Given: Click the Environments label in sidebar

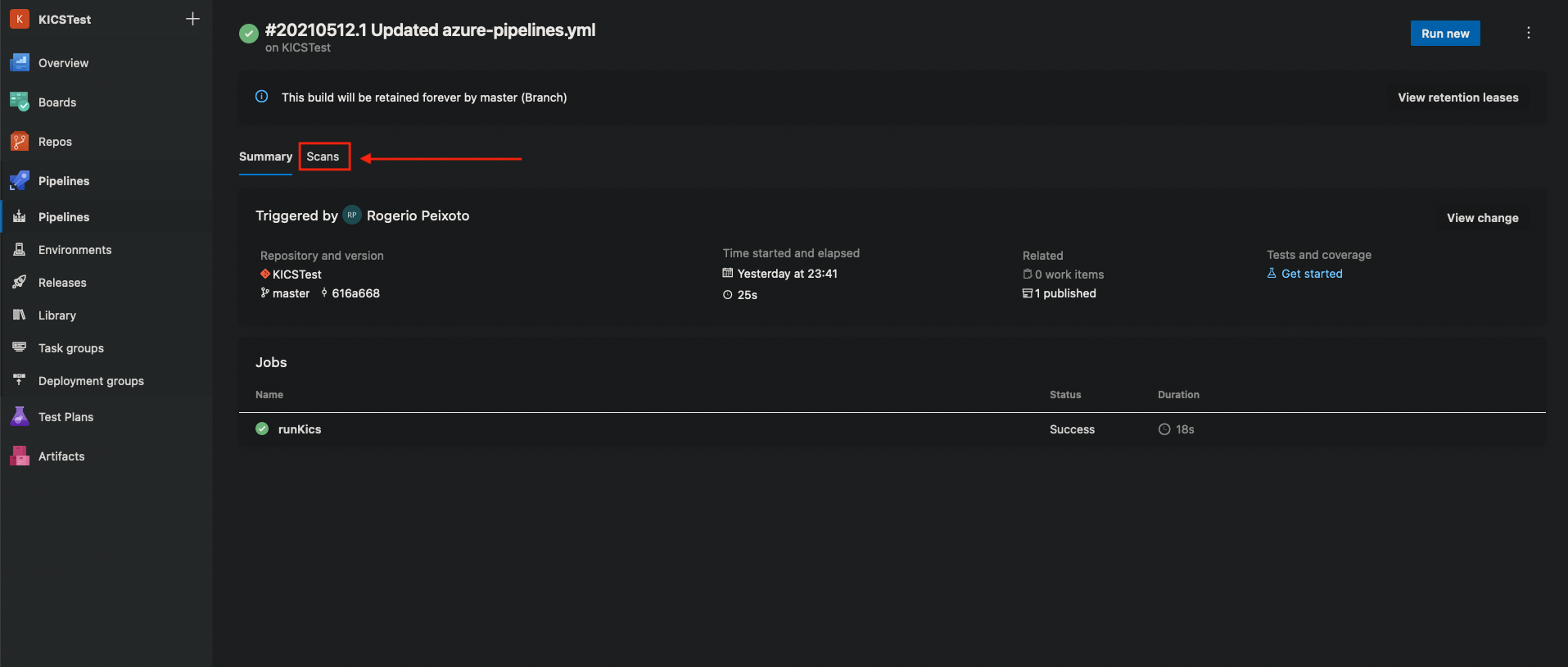Looking at the screenshot, I should click(x=75, y=250).
